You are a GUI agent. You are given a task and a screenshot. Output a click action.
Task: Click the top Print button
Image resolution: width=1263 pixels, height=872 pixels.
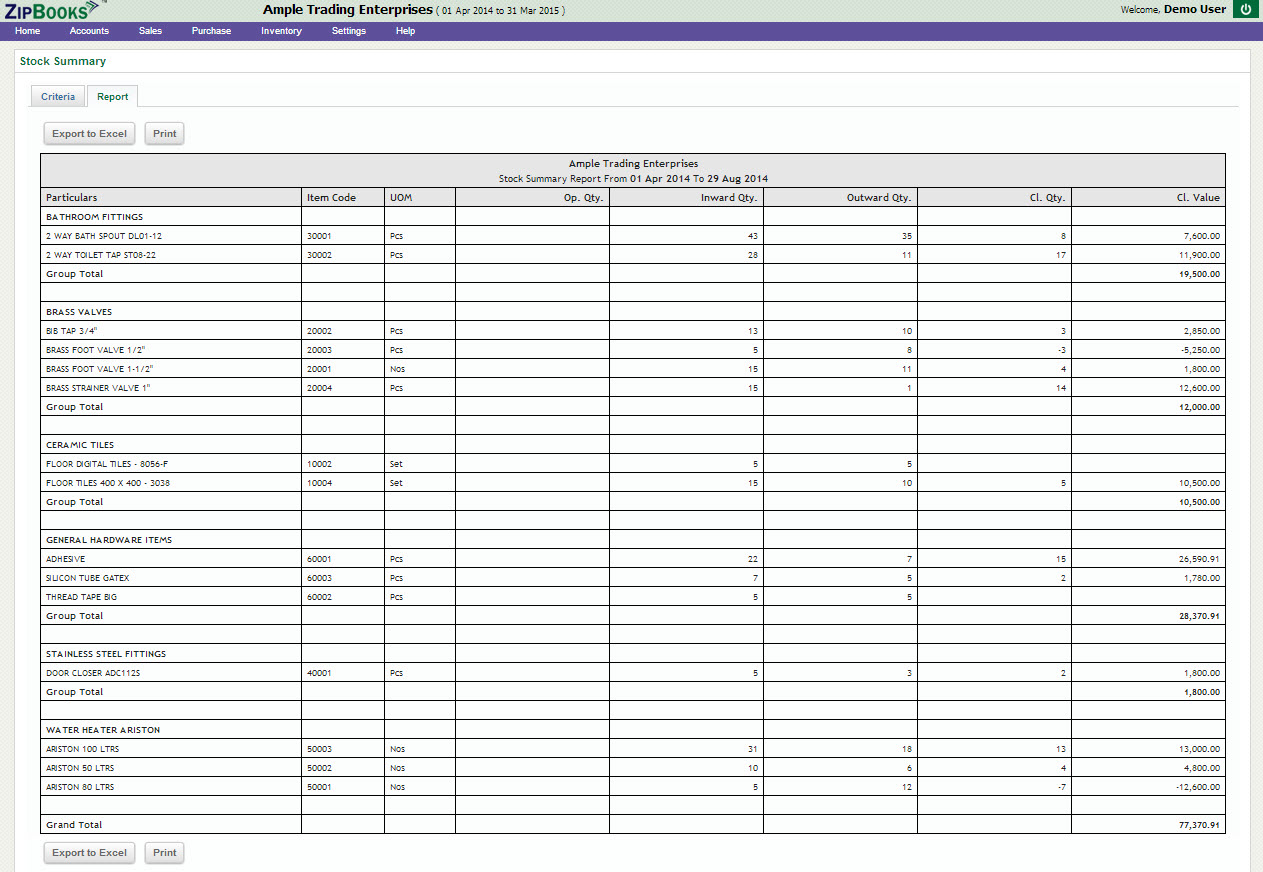tap(165, 134)
